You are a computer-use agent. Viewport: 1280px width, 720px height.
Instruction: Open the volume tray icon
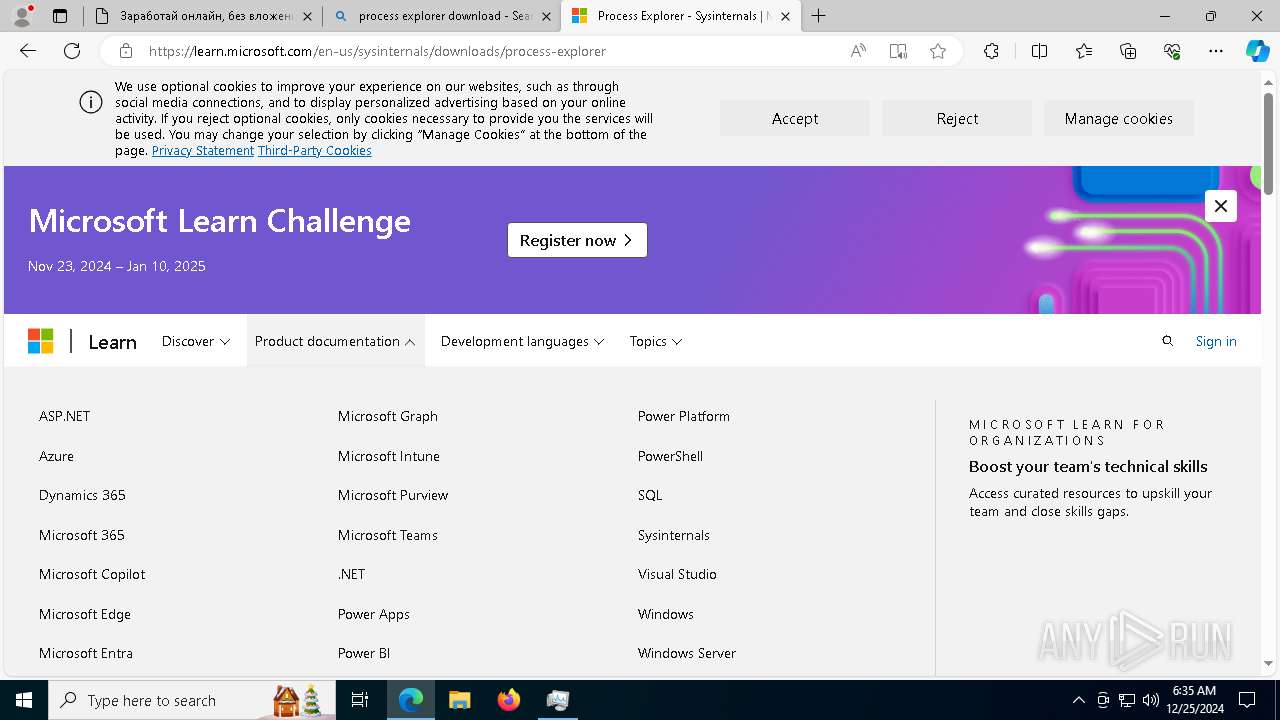(x=1151, y=700)
